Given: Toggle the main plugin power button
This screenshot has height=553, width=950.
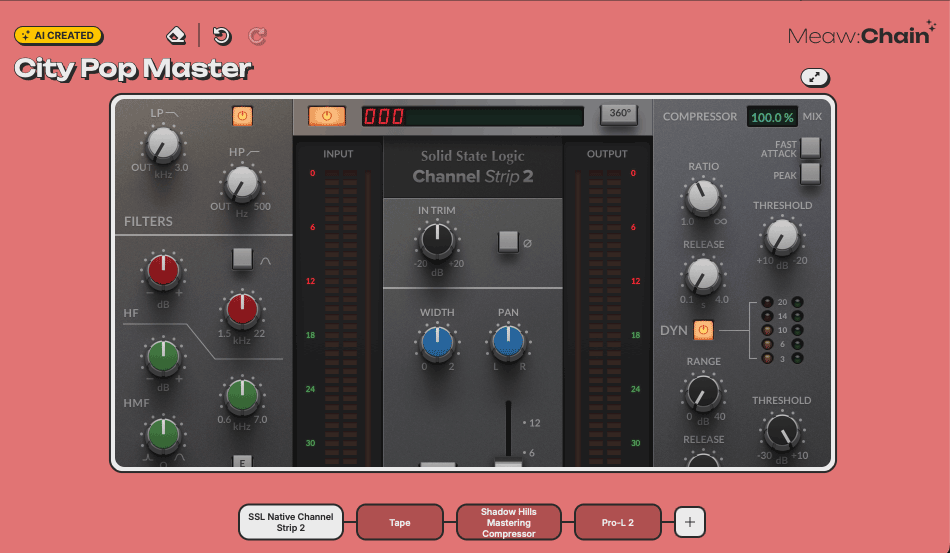Looking at the screenshot, I should pos(327,115).
